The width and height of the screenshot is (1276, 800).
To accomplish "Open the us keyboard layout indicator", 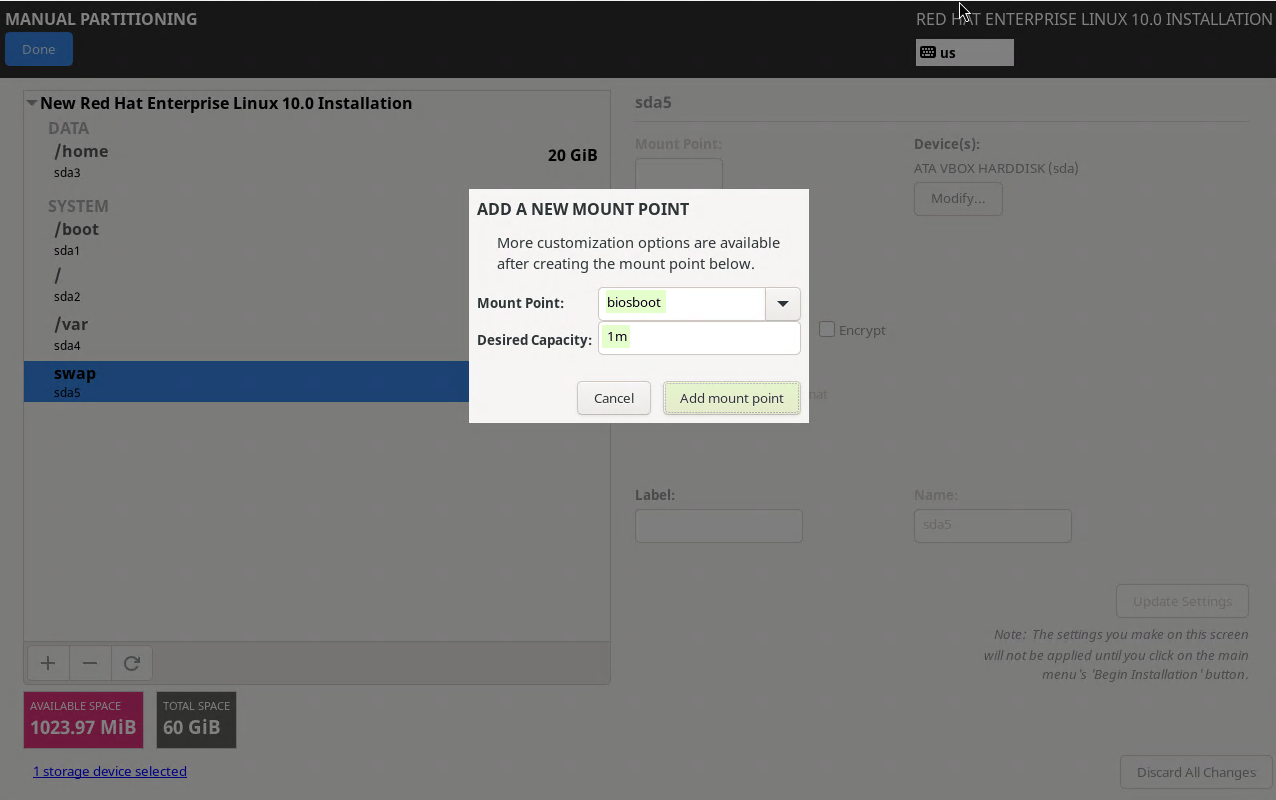I will [x=965, y=53].
